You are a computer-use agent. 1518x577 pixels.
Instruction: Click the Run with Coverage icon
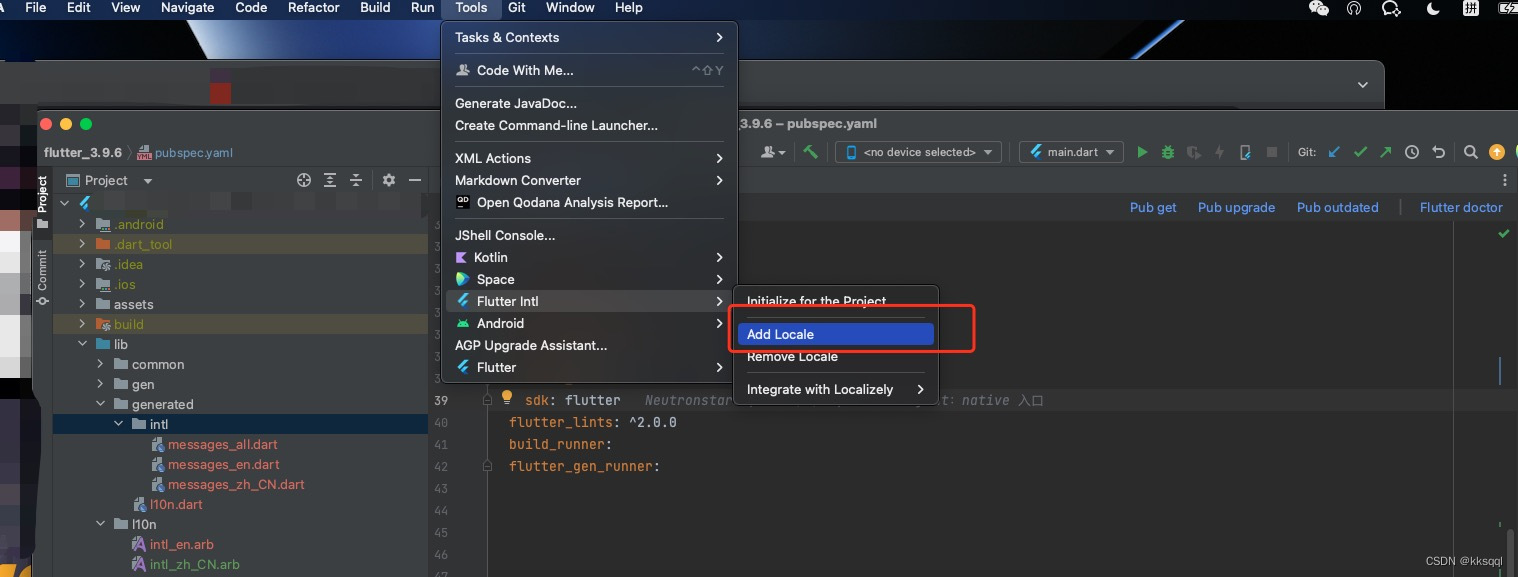pyautogui.click(x=1194, y=152)
